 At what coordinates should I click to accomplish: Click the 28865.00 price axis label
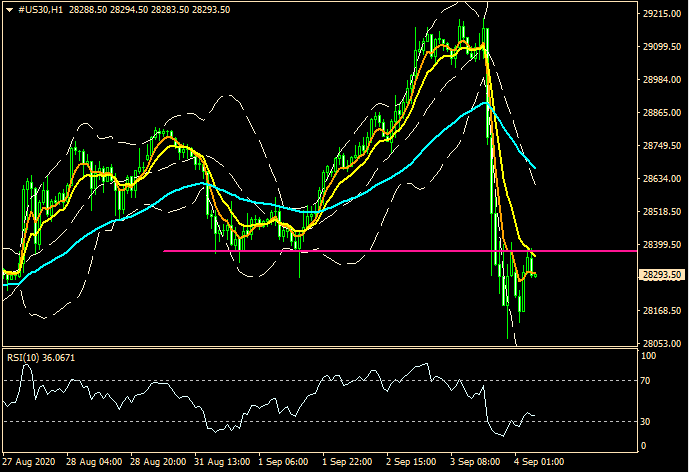point(663,113)
